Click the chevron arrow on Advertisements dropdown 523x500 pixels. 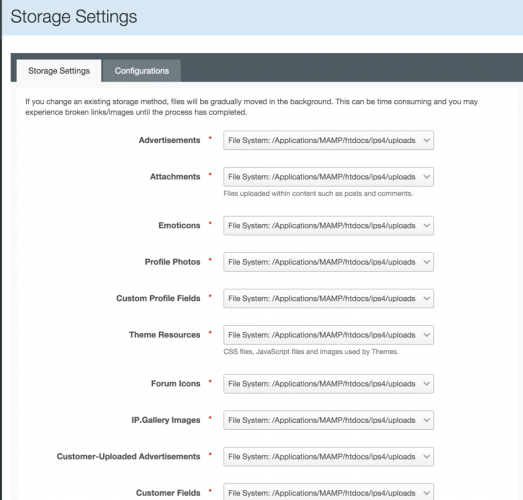coord(427,140)
